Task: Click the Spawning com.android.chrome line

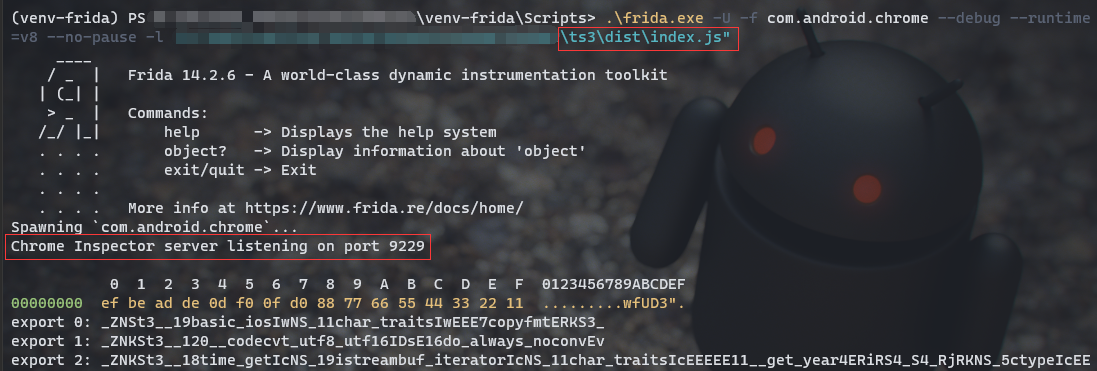Action: 154,228
